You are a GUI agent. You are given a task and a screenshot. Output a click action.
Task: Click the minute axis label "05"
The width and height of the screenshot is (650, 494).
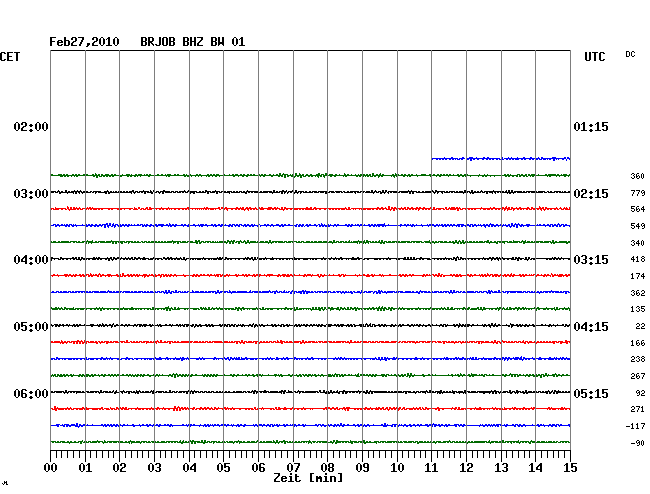tap(223, 468)
